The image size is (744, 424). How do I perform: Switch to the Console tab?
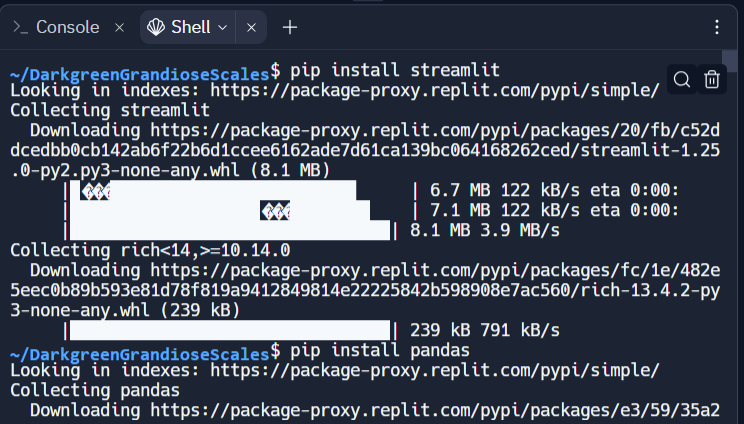click(67, 27)
